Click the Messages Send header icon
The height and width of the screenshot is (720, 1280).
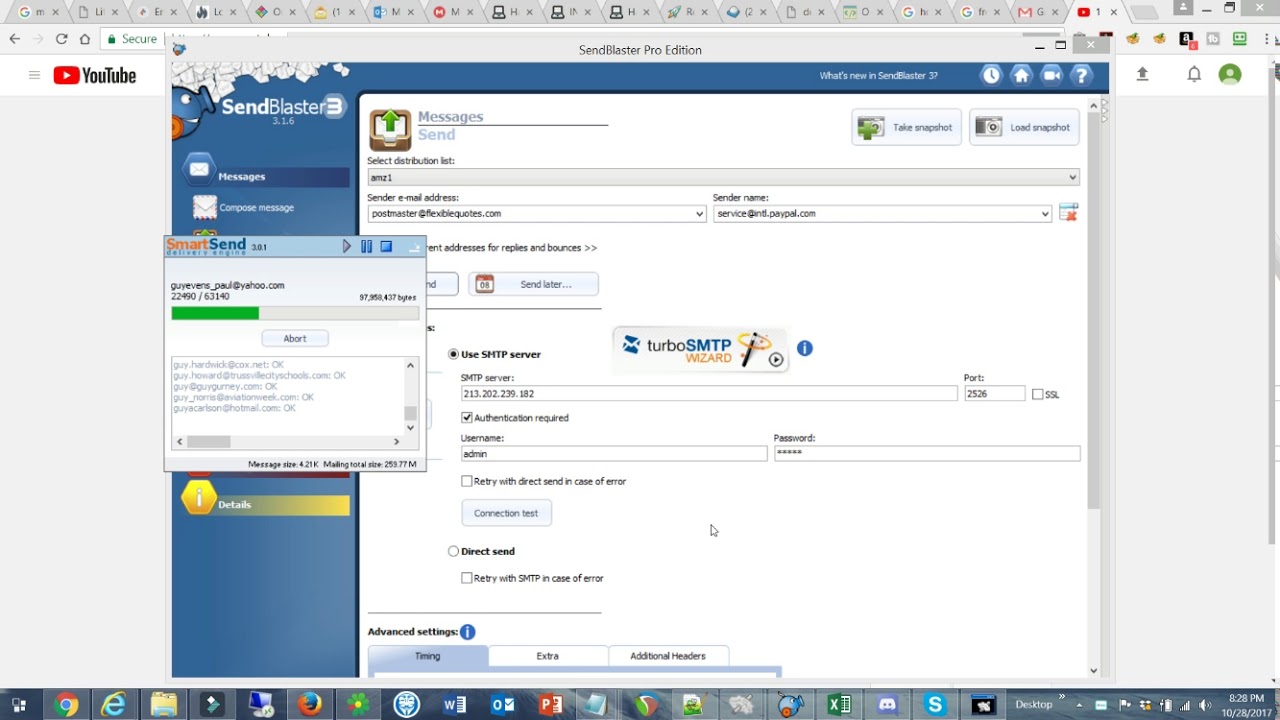click(390, 130)
